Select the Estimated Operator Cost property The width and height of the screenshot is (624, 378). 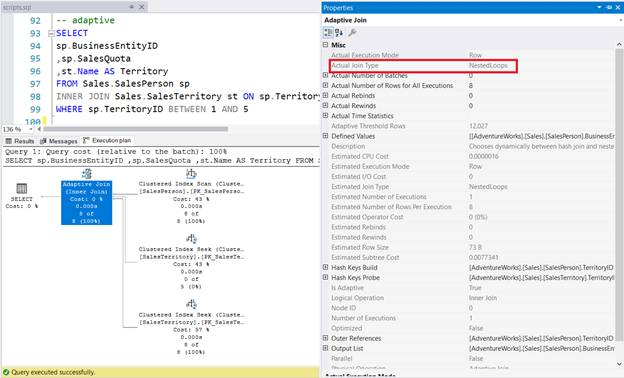pos(472,217)
